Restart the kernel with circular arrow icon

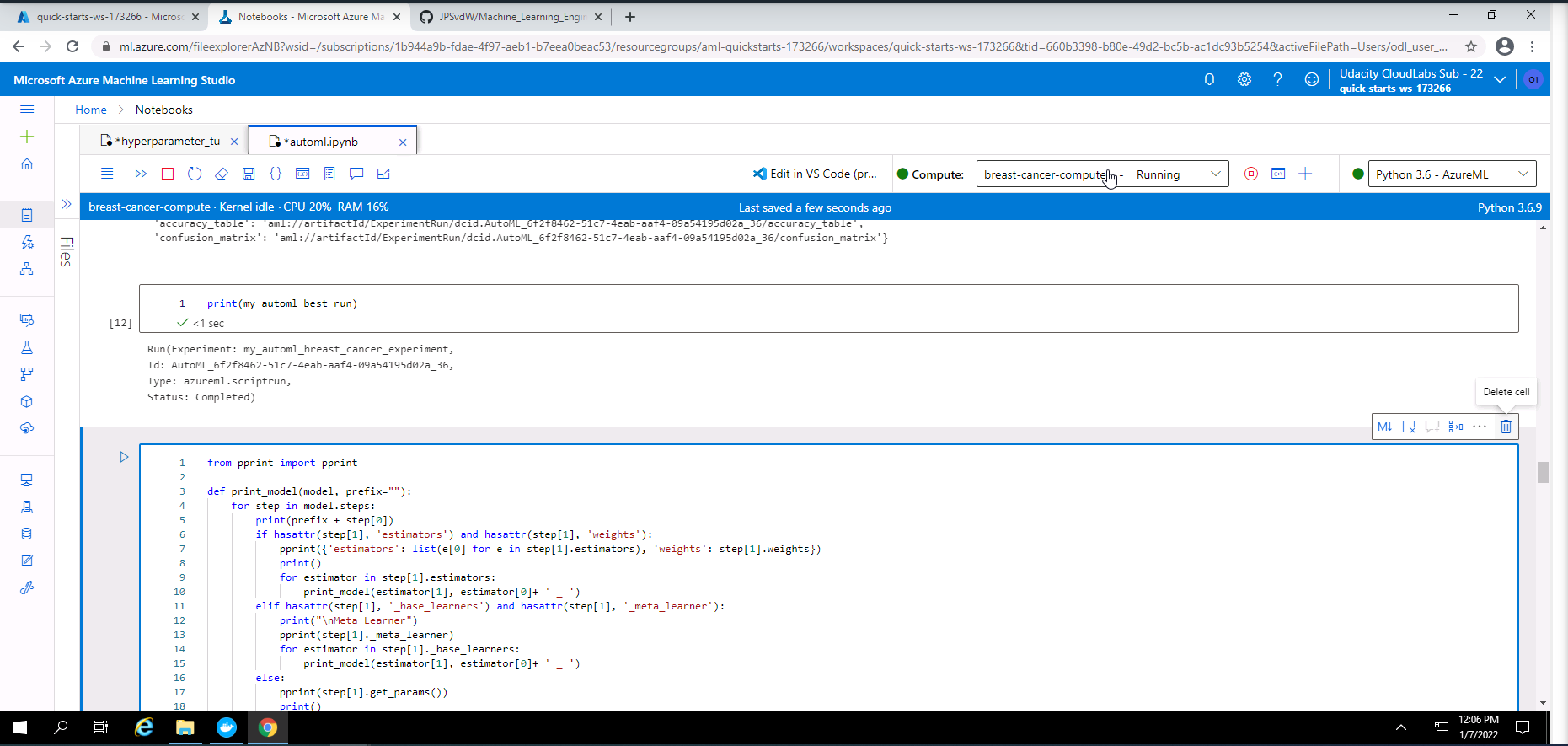tap(195, 174)
